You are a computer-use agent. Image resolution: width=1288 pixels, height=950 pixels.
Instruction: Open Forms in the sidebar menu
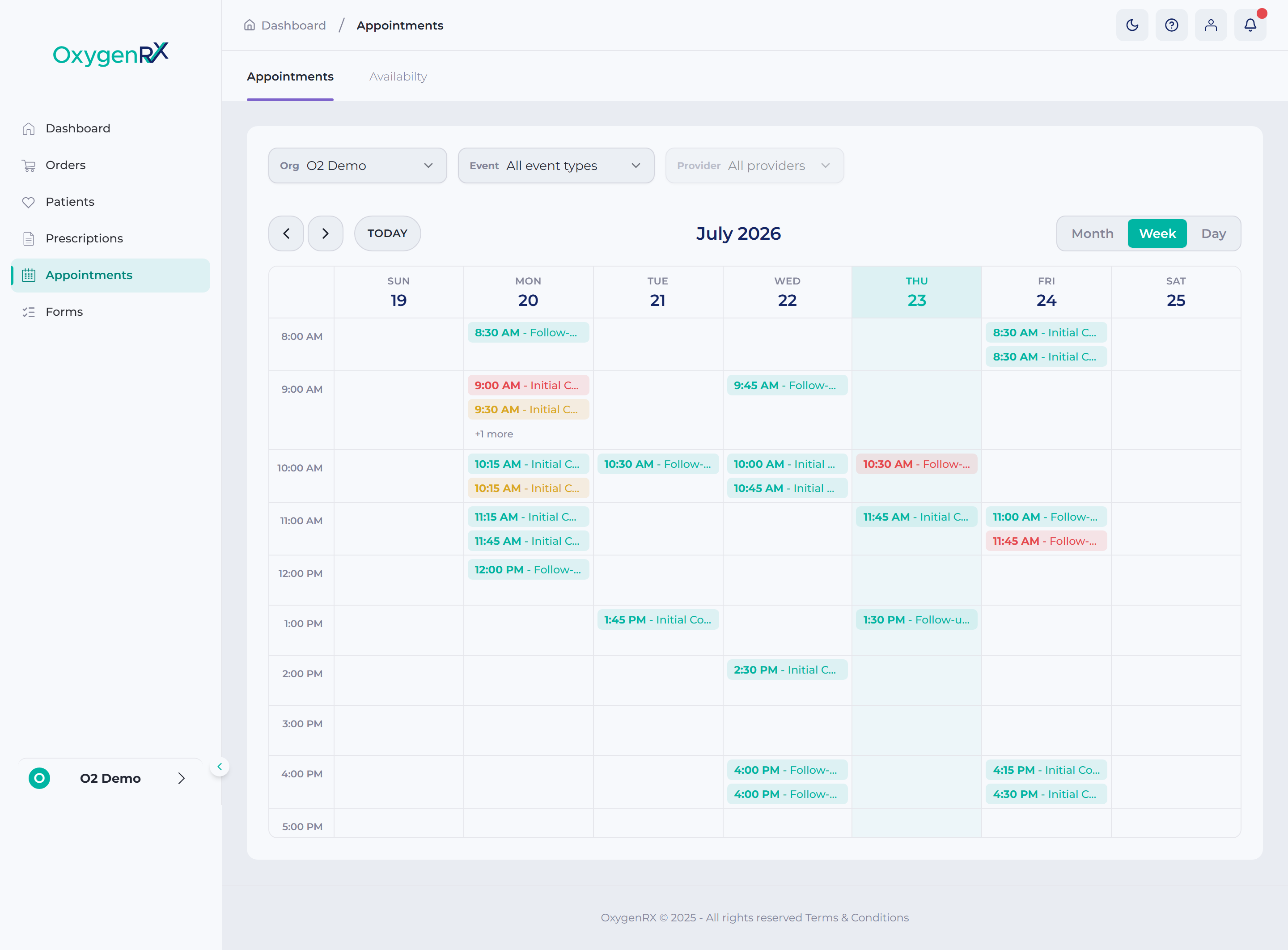(110, 312)
